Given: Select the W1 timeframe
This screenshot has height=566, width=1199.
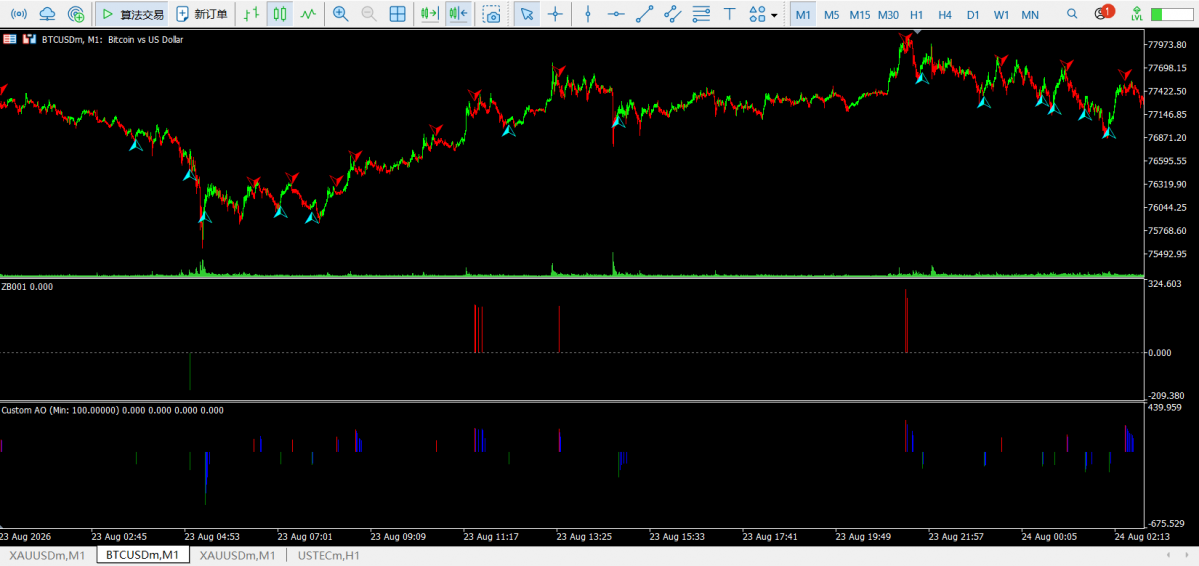Looking at the screenshot, I should pyautogui.click(x=1001, y=14).
